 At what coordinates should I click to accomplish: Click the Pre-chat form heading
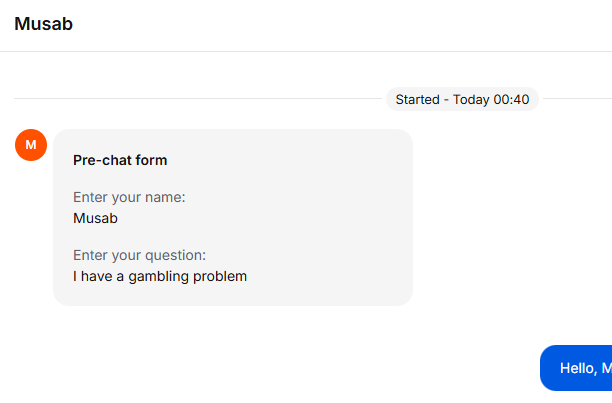click(120, 160)
